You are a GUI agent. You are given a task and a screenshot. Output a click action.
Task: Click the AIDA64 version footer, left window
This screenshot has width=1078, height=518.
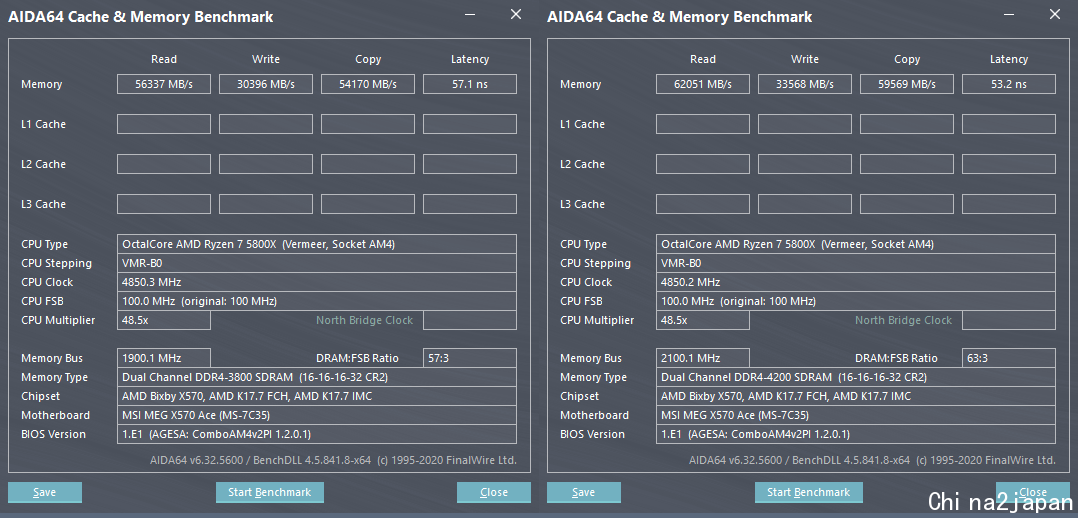click(333, 460)
